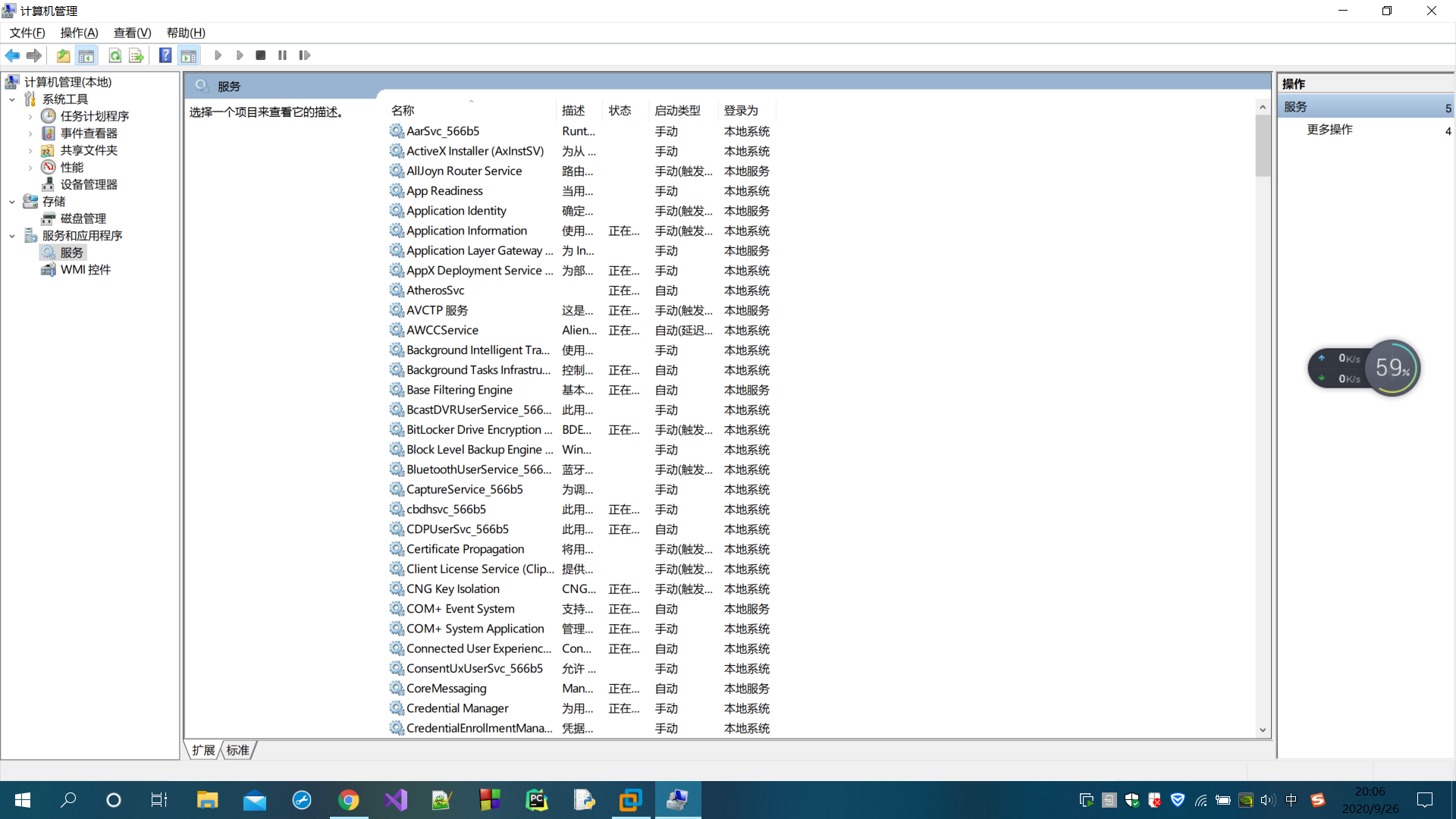Click the Restart service toolbar icon

(x=304, y=55)
